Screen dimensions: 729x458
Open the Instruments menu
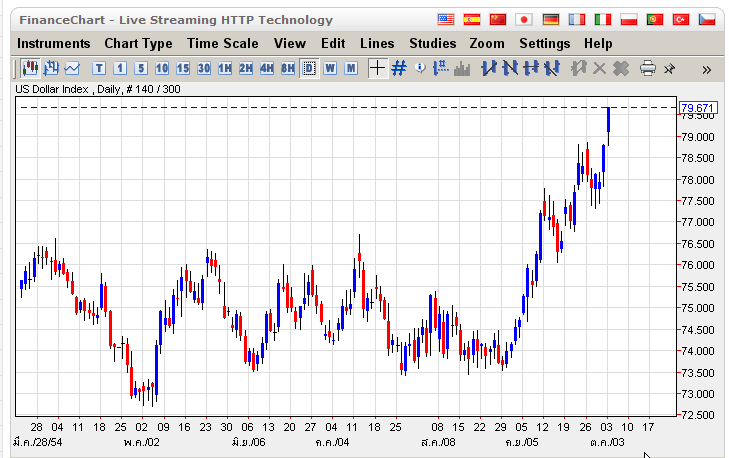(x=53, y=43)
